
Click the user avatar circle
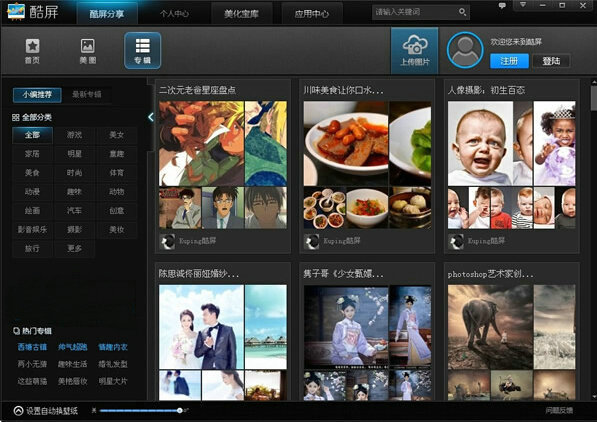point(465,50)
